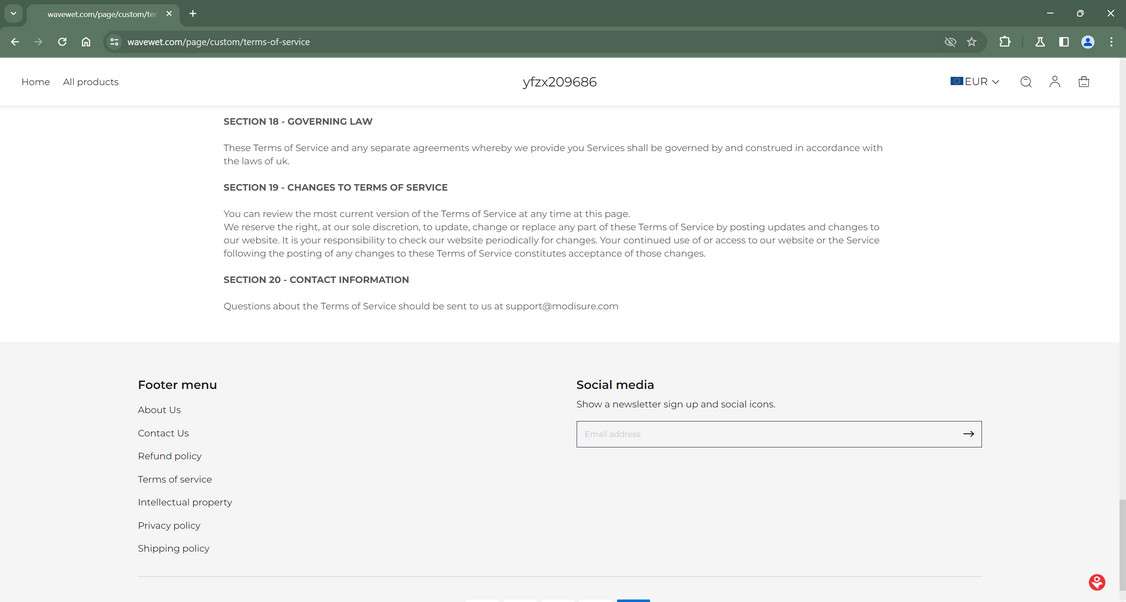The image size is (1126, 602).
Task: Submit the newsletter signup arrow button
Action: [967, 434]
